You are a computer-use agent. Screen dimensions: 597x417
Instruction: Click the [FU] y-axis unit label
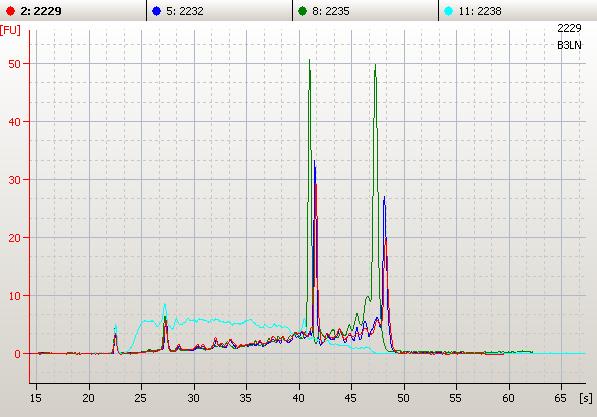[x=10, y=30]
